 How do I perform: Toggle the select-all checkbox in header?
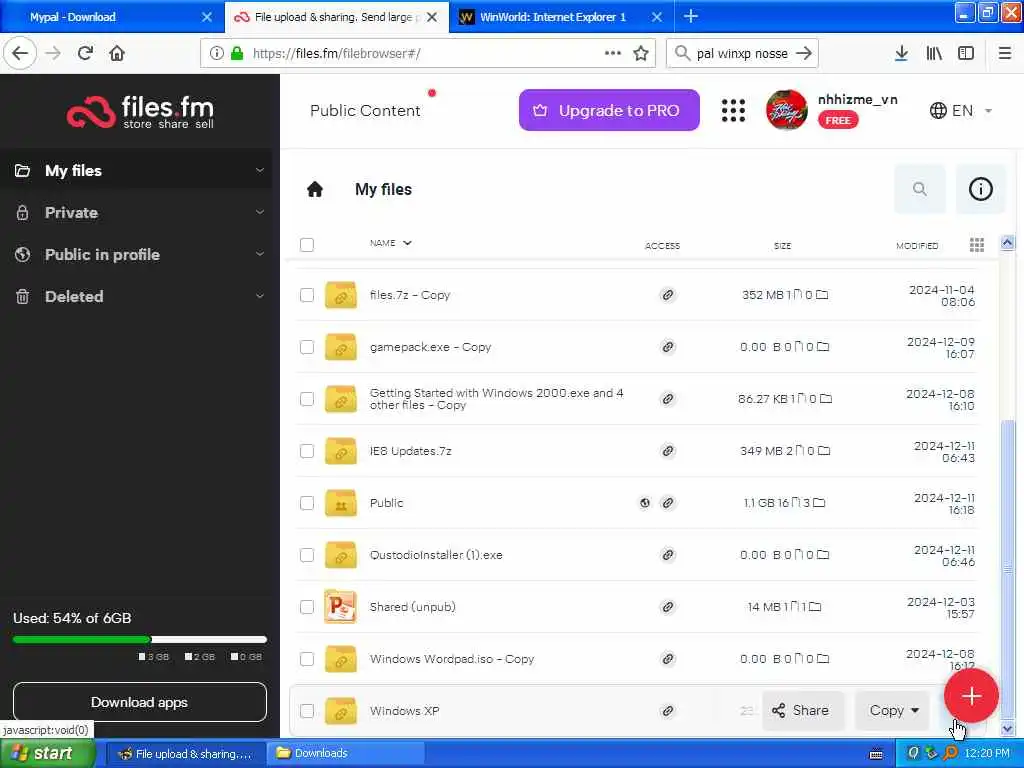pos(307,245)
